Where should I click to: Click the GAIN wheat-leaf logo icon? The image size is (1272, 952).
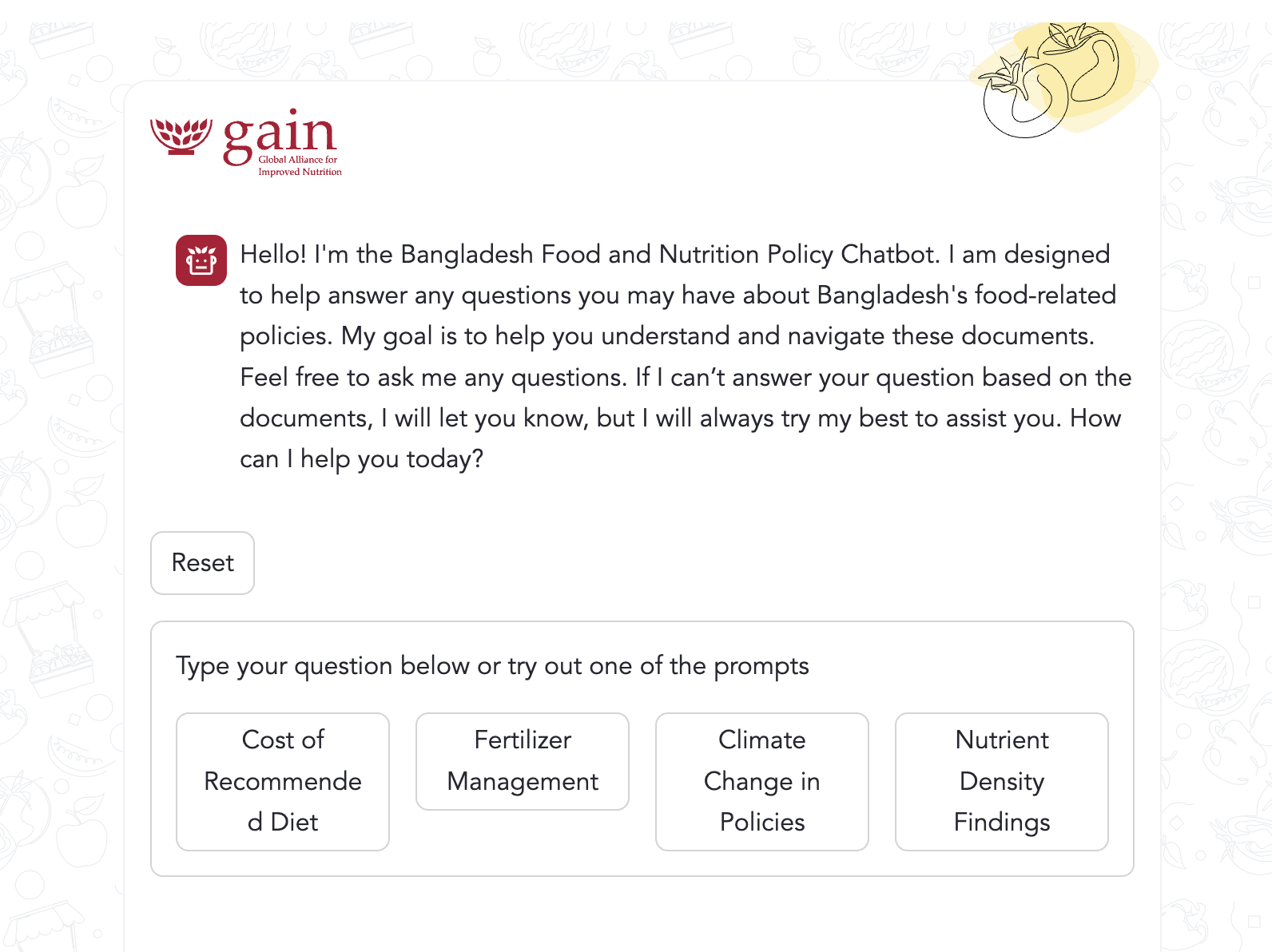(x=181, y=136)
